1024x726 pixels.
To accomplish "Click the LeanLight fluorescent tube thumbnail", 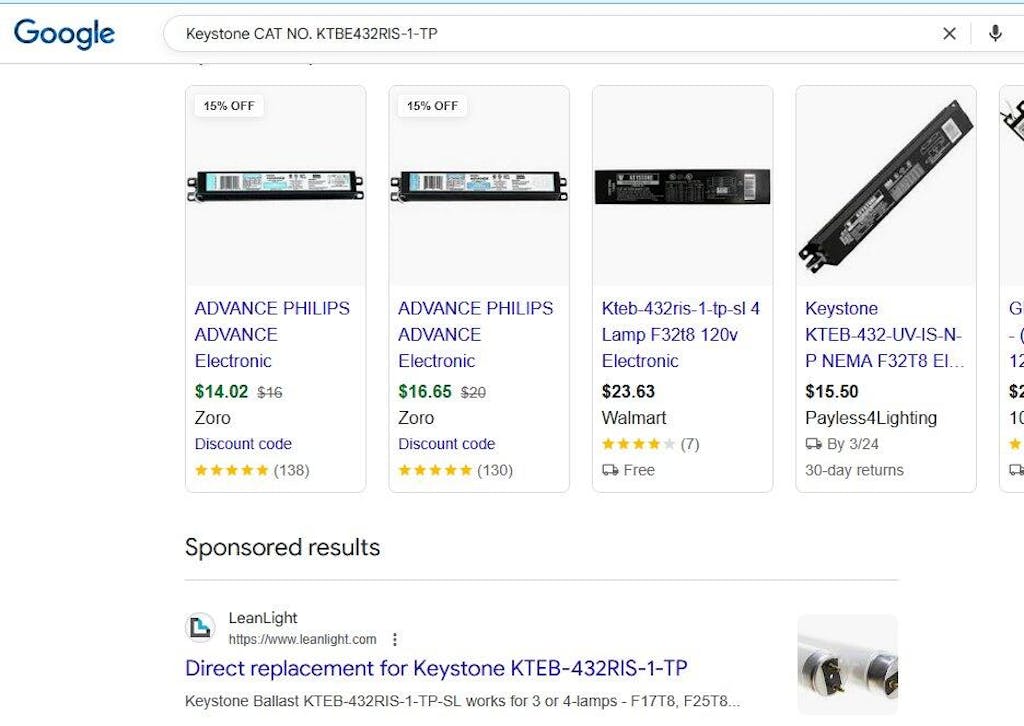I will point(847,663).
